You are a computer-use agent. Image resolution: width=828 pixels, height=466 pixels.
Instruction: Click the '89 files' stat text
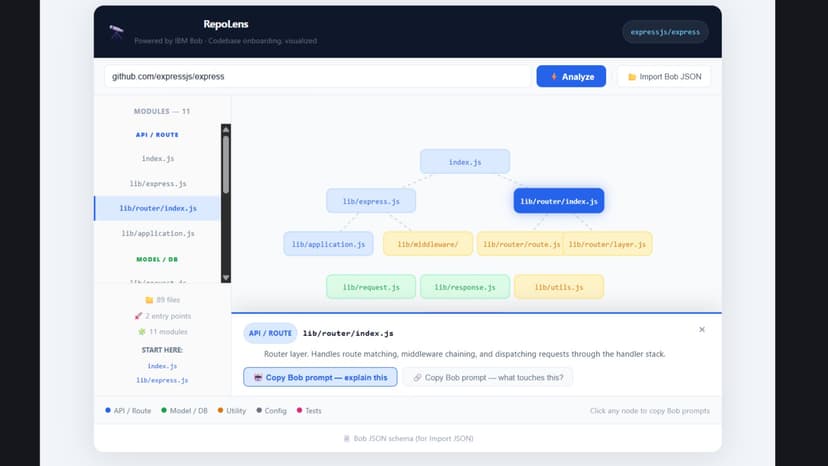pyautogui.click(x=168, y=300)
